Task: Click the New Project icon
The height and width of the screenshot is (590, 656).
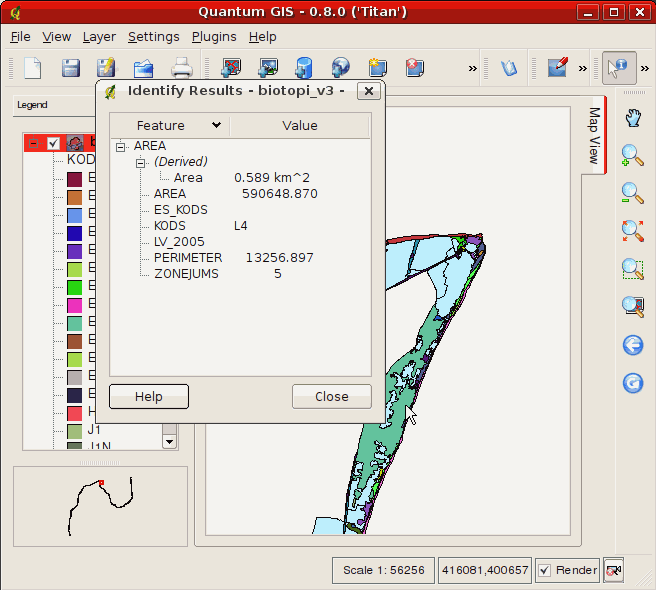Action: (x=33, y=68)
